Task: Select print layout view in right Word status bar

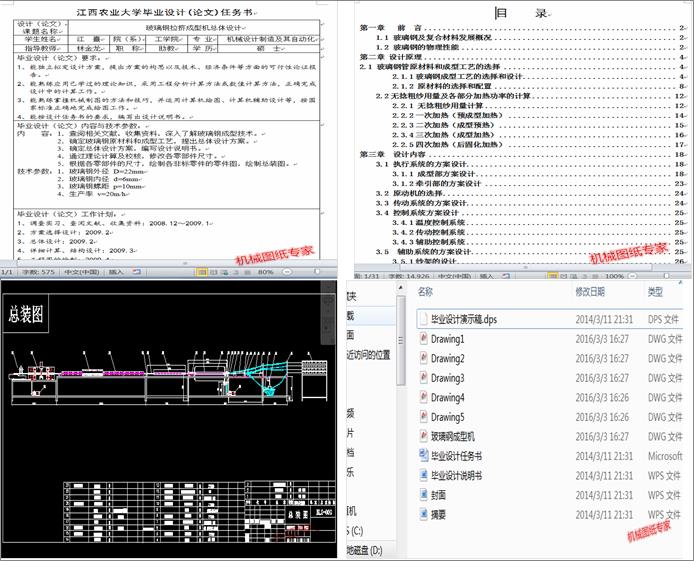Action: [x=552, y=276]
